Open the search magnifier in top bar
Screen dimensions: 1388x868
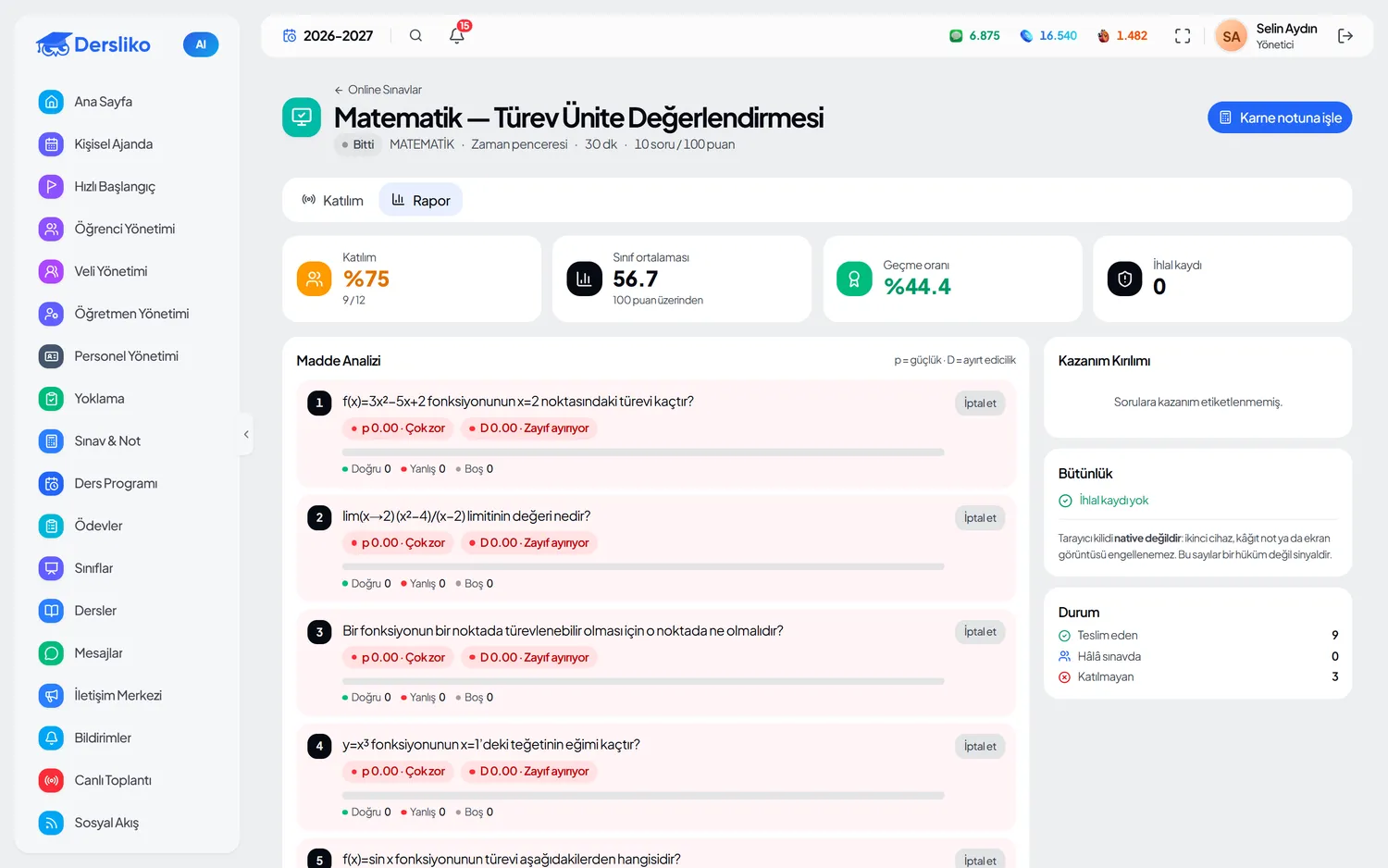pyautogui.click(x=415, y=36)
